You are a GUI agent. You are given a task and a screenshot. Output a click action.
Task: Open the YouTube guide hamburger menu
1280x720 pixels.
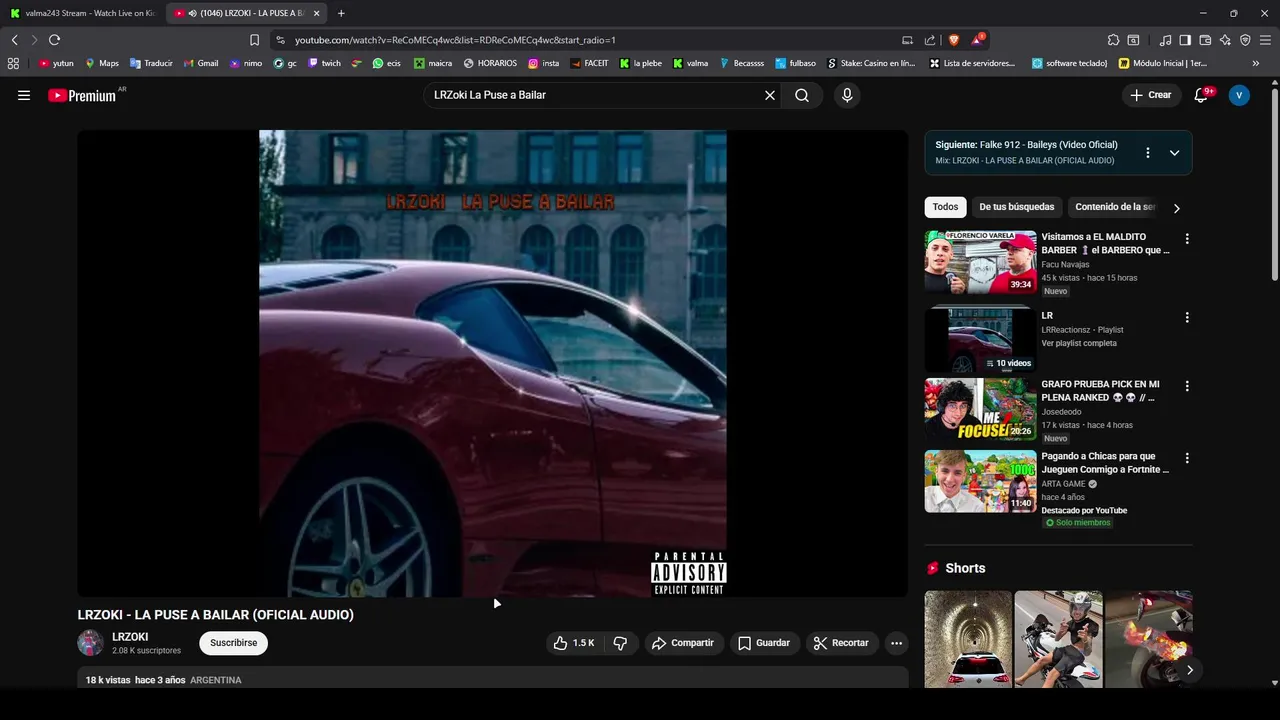[x=24, y=95]
